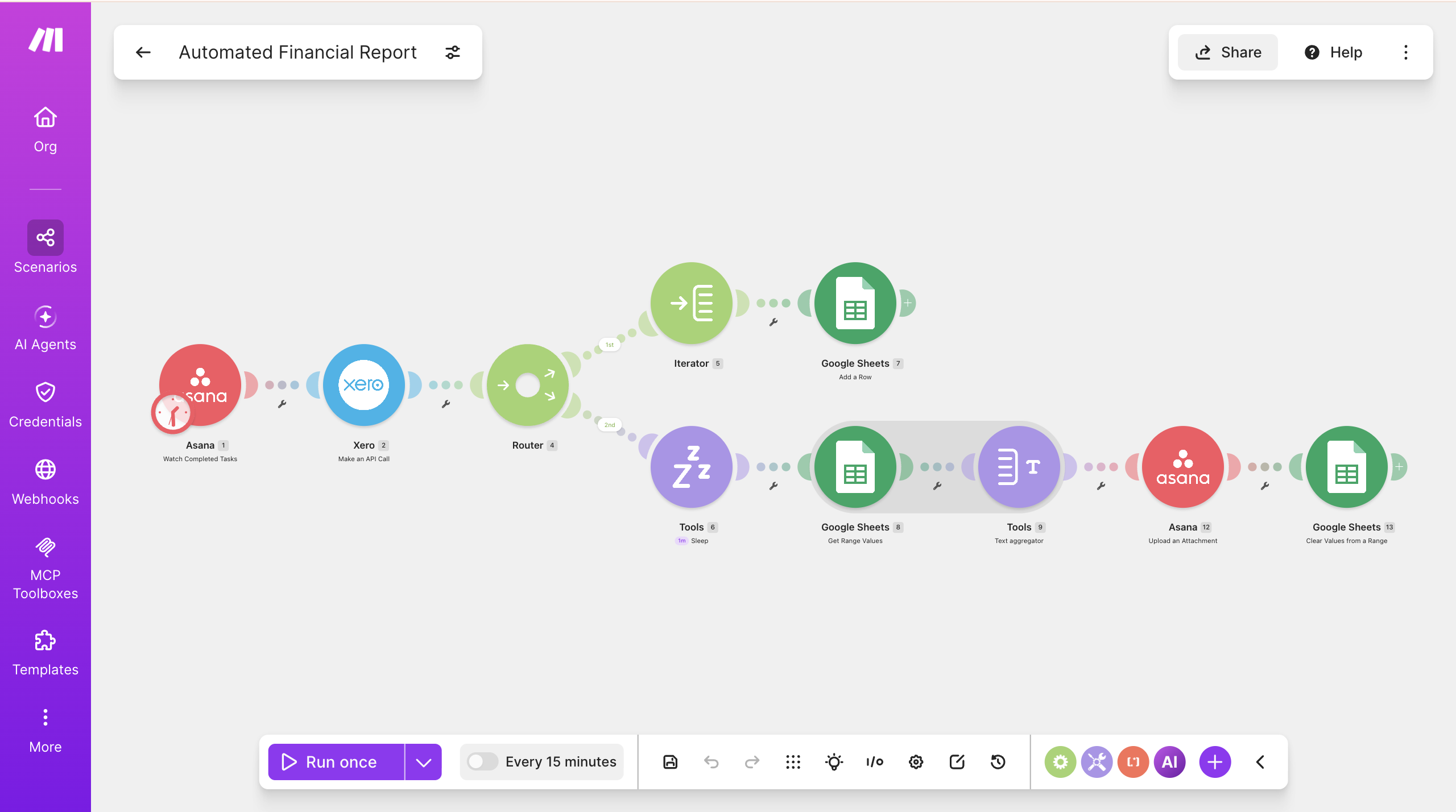Set a filter between Asana and Xero
Screen dimensions: 1456x812
coord(282,404)
